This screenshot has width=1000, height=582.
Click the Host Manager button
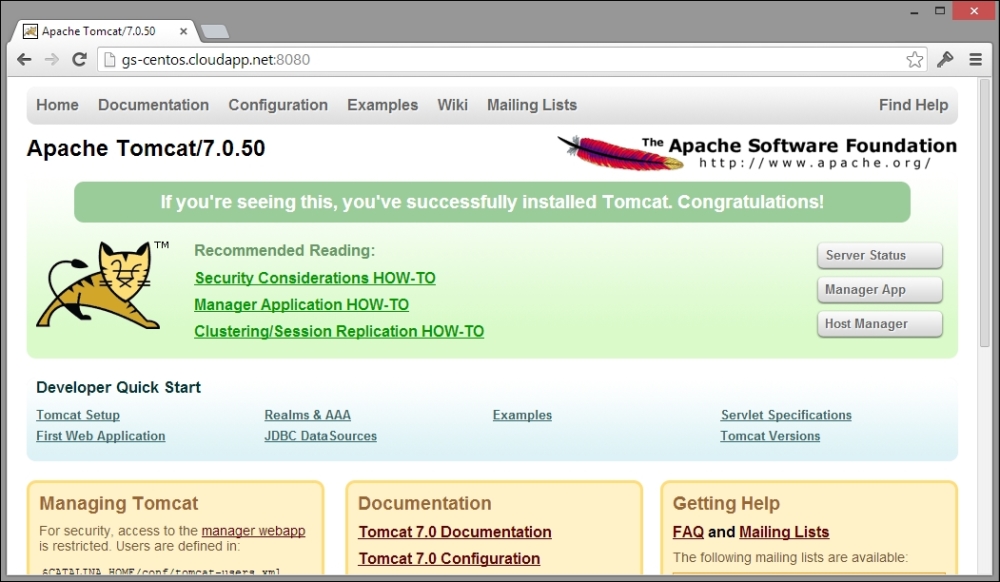pyautogui.click(x=879, y=324)
